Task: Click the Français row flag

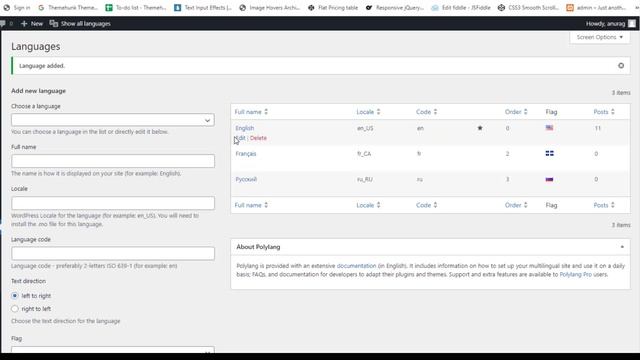Action: pyautogui.click(x=549, y=153)
